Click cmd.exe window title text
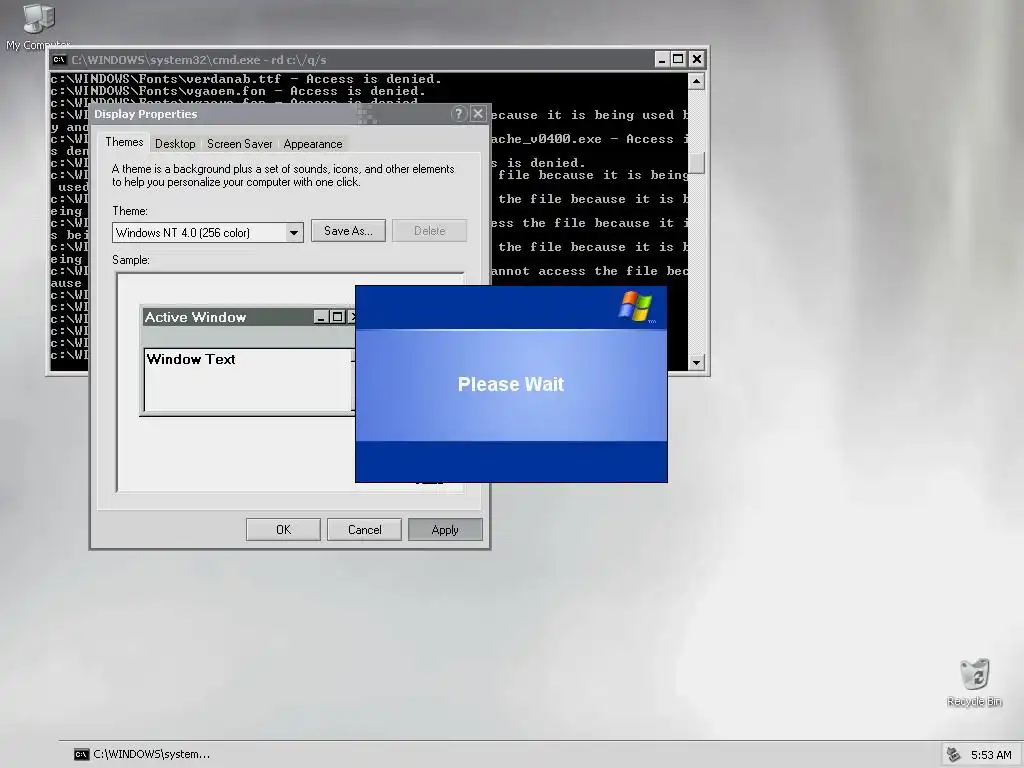 pyautogui.click(x=199, y=59)
